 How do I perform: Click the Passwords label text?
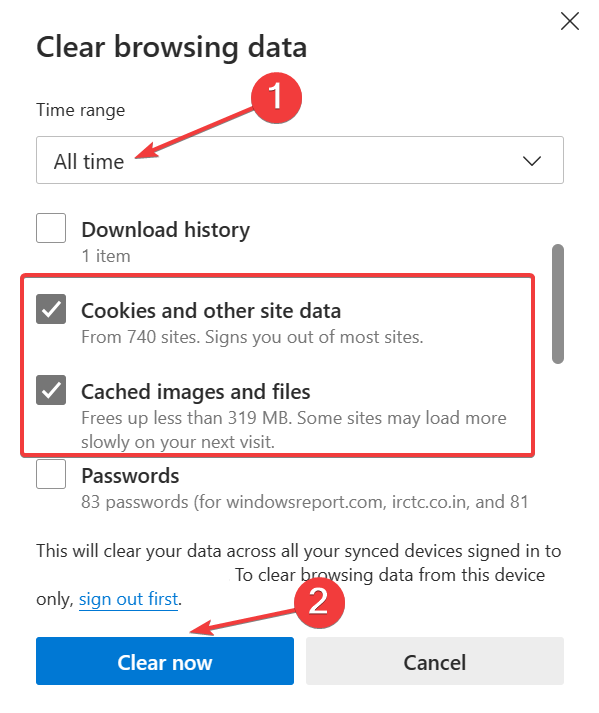130,476
